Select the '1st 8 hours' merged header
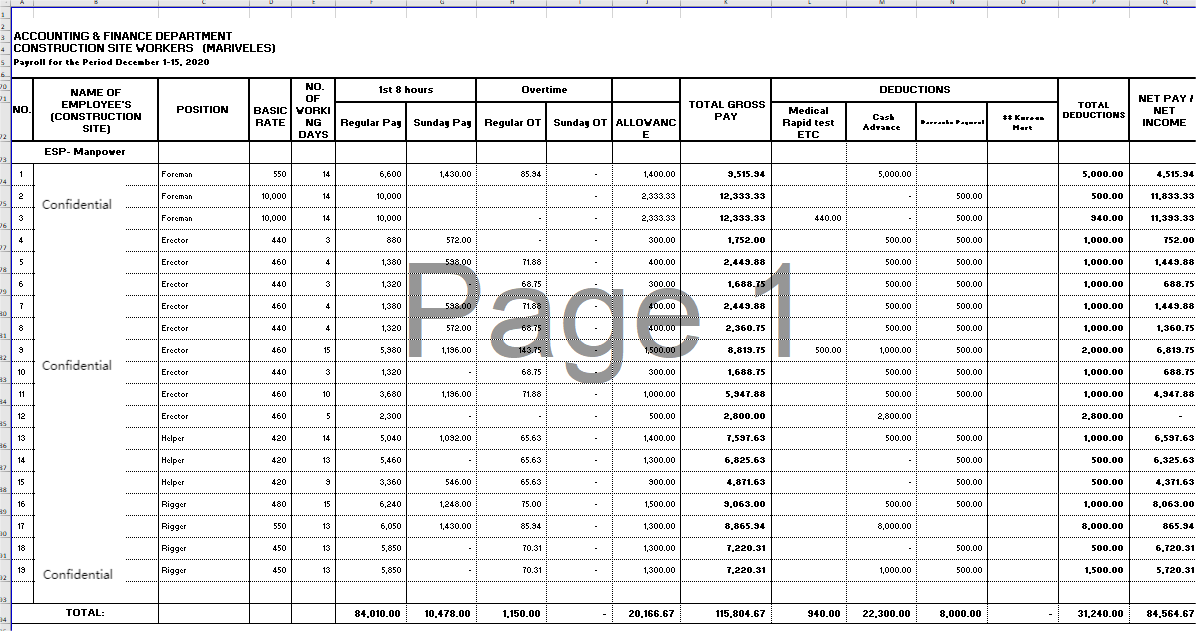1196x631 pixels. [406, 90]
